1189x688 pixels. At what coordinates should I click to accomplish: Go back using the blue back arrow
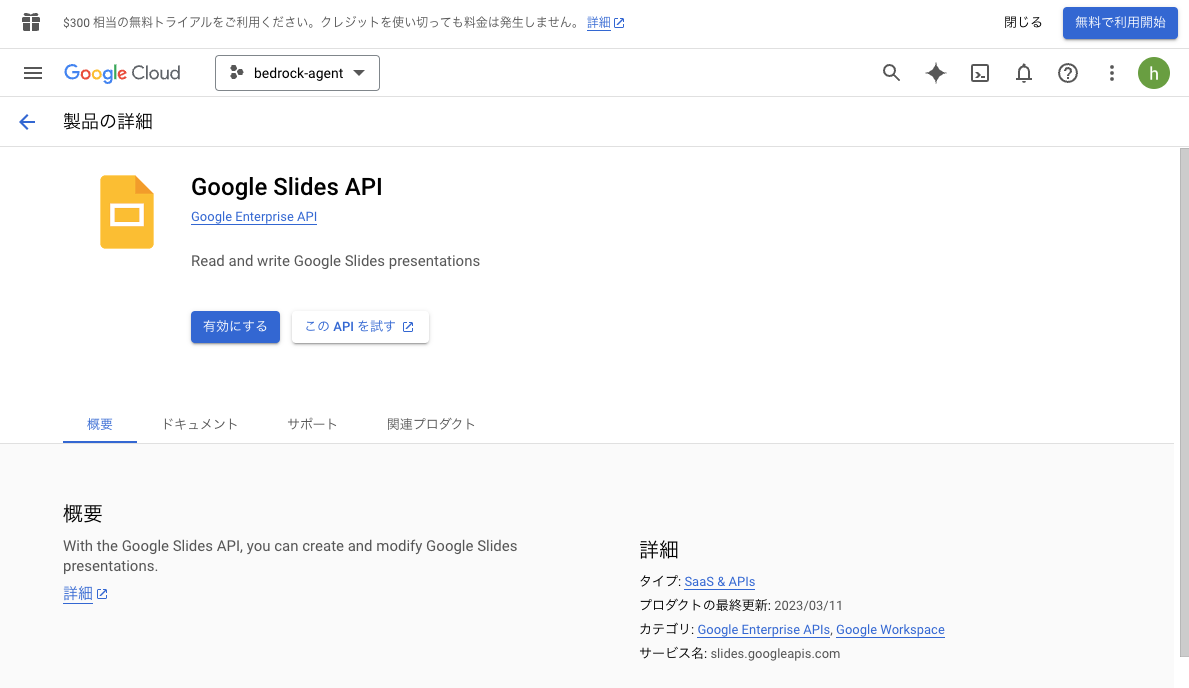pos(27,121)
